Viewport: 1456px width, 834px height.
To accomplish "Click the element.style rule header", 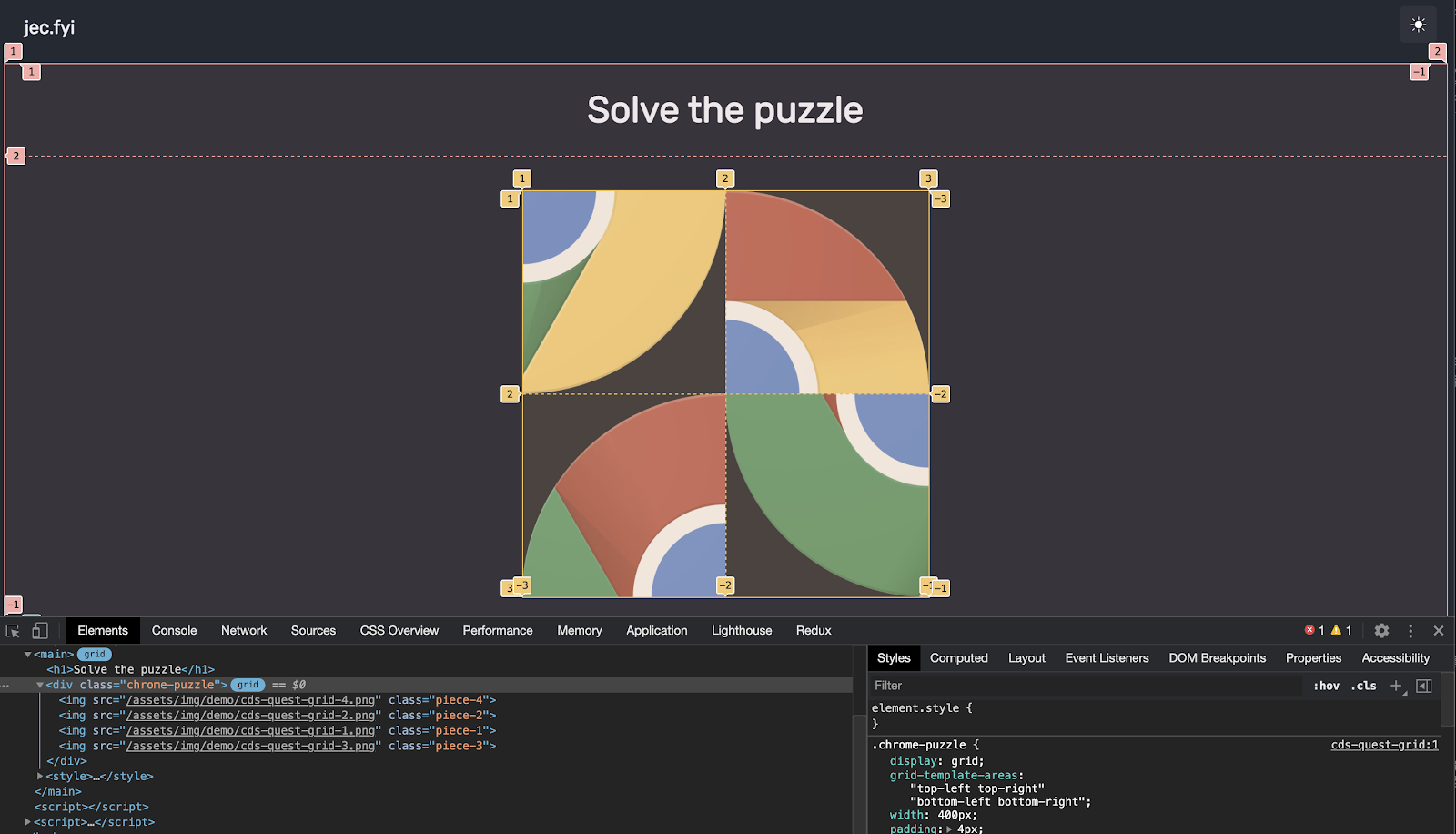I will (921, 707).
